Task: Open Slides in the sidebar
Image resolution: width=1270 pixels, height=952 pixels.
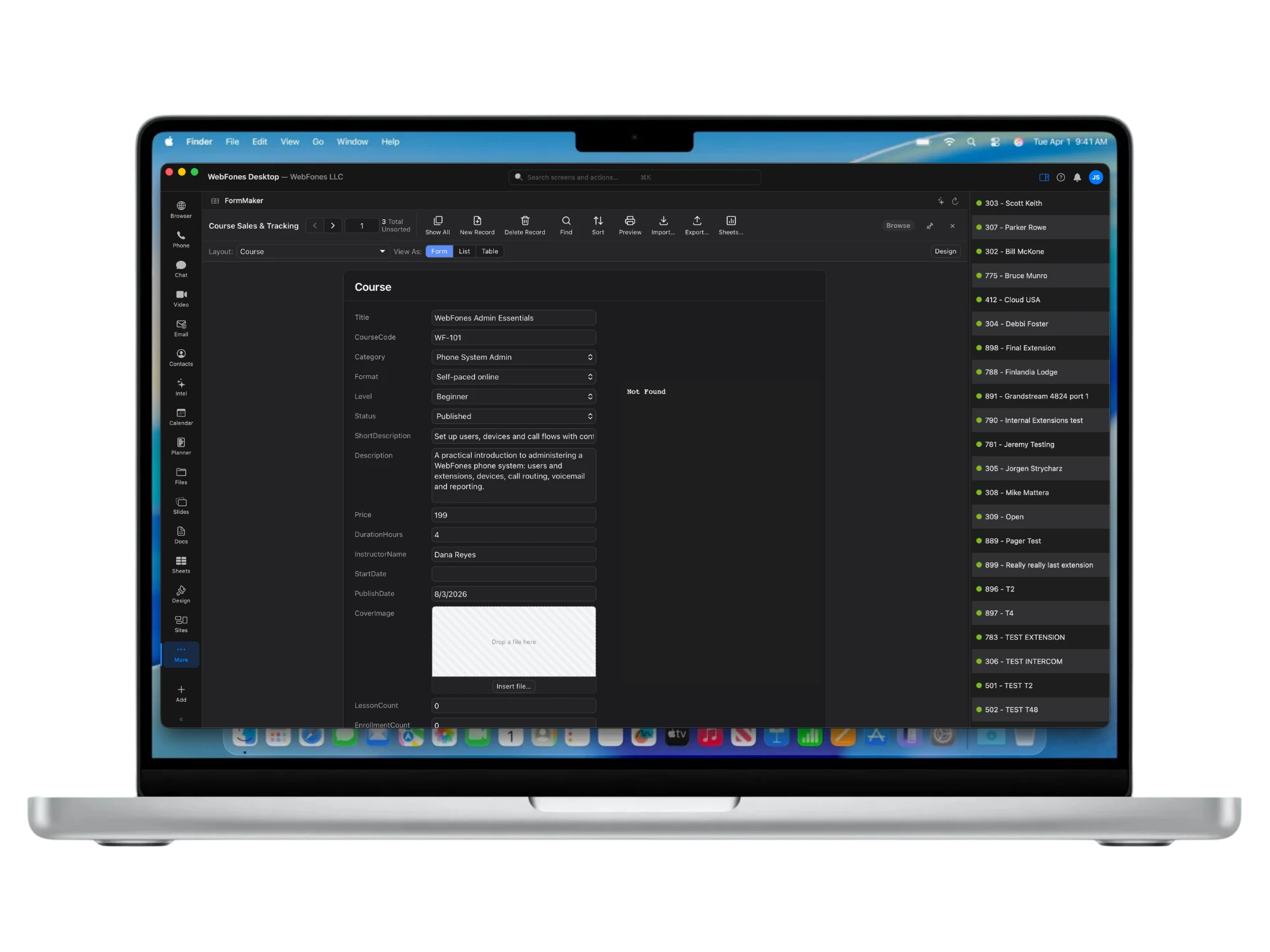Action: coord(181,506)
